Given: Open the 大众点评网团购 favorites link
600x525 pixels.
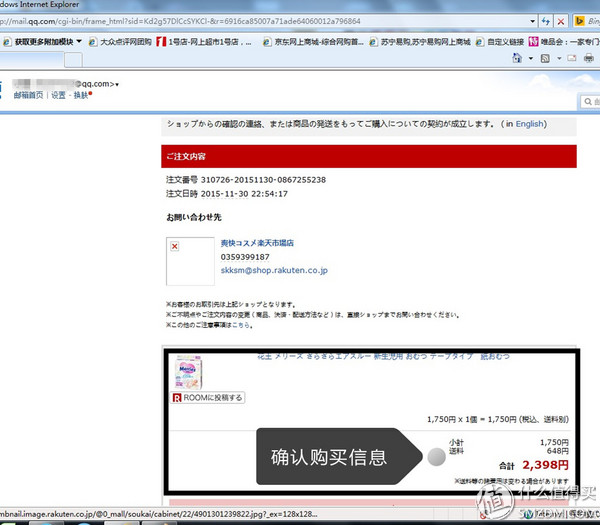Looking at the screenshot, I should [x=120, y=42].
